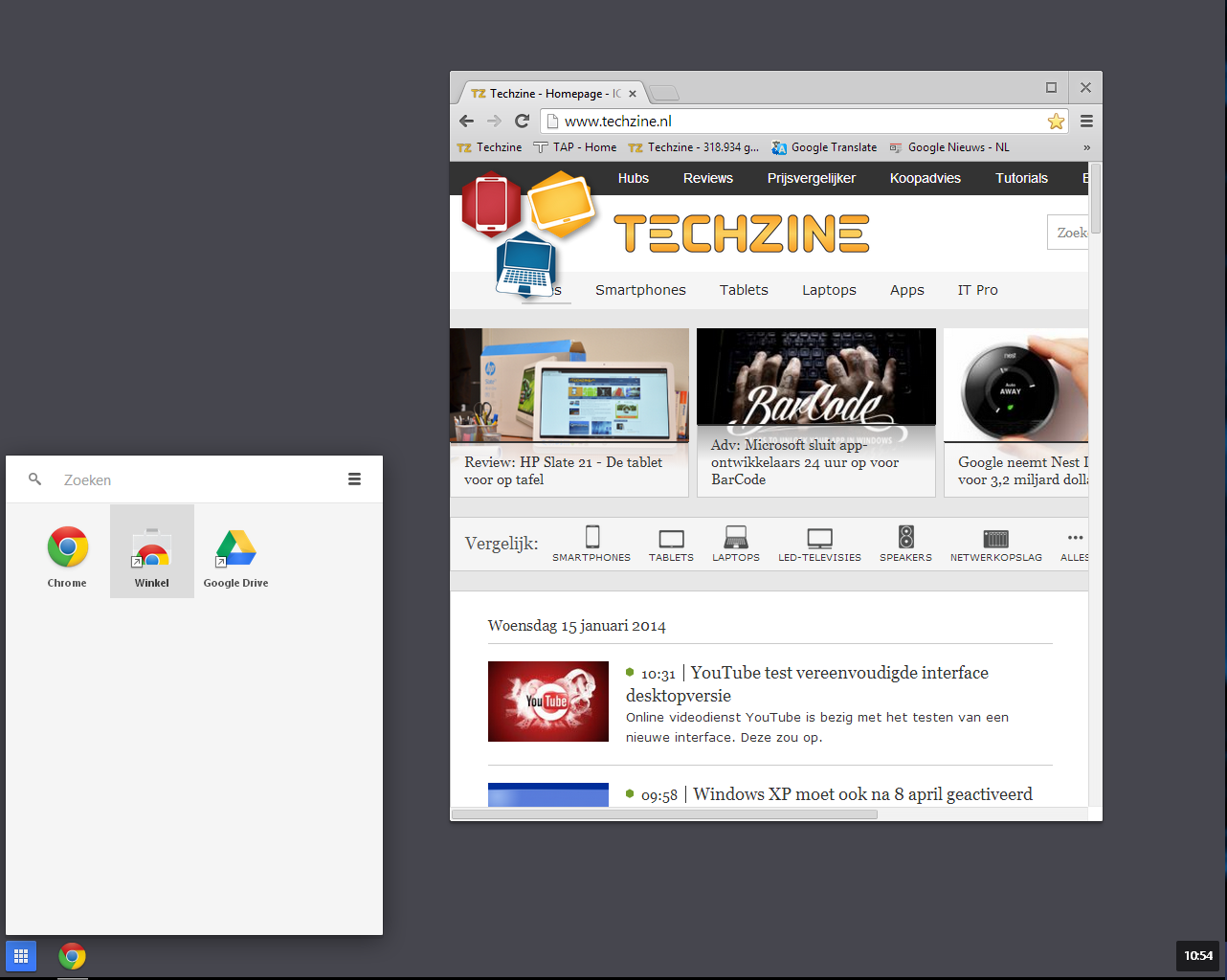Open the Chrome menu button
The width and height of the screenshot is (1227, 980).
pyautogui.click(x=1086, y=121)
